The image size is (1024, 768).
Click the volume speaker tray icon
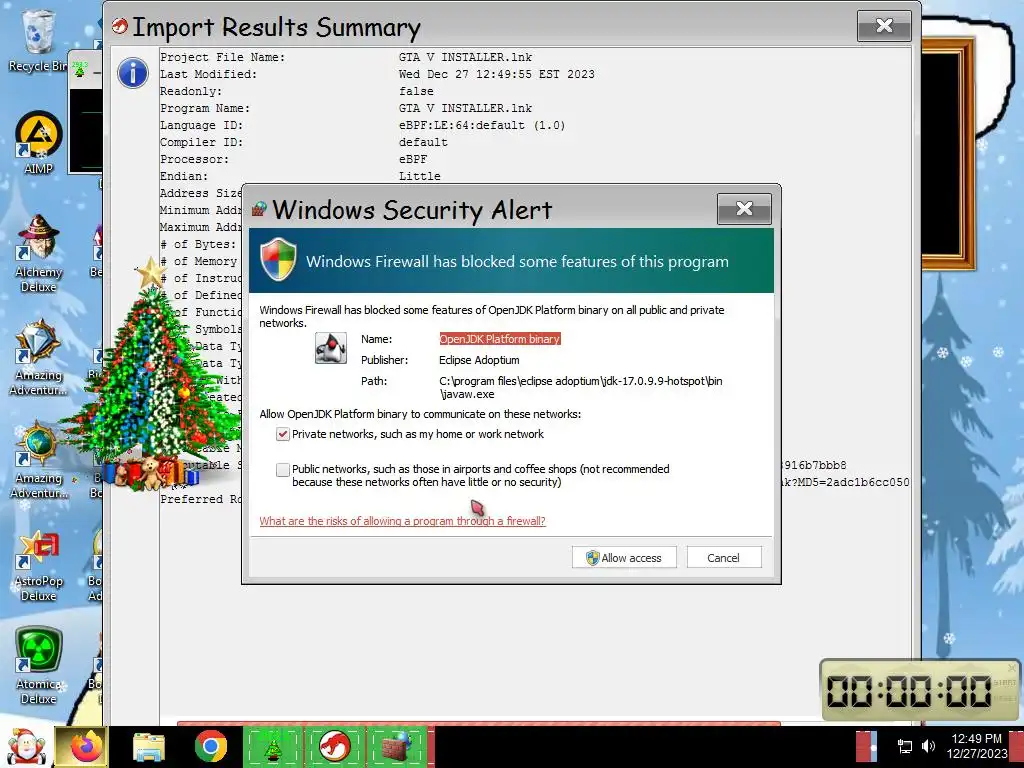[x=928, y=746]
